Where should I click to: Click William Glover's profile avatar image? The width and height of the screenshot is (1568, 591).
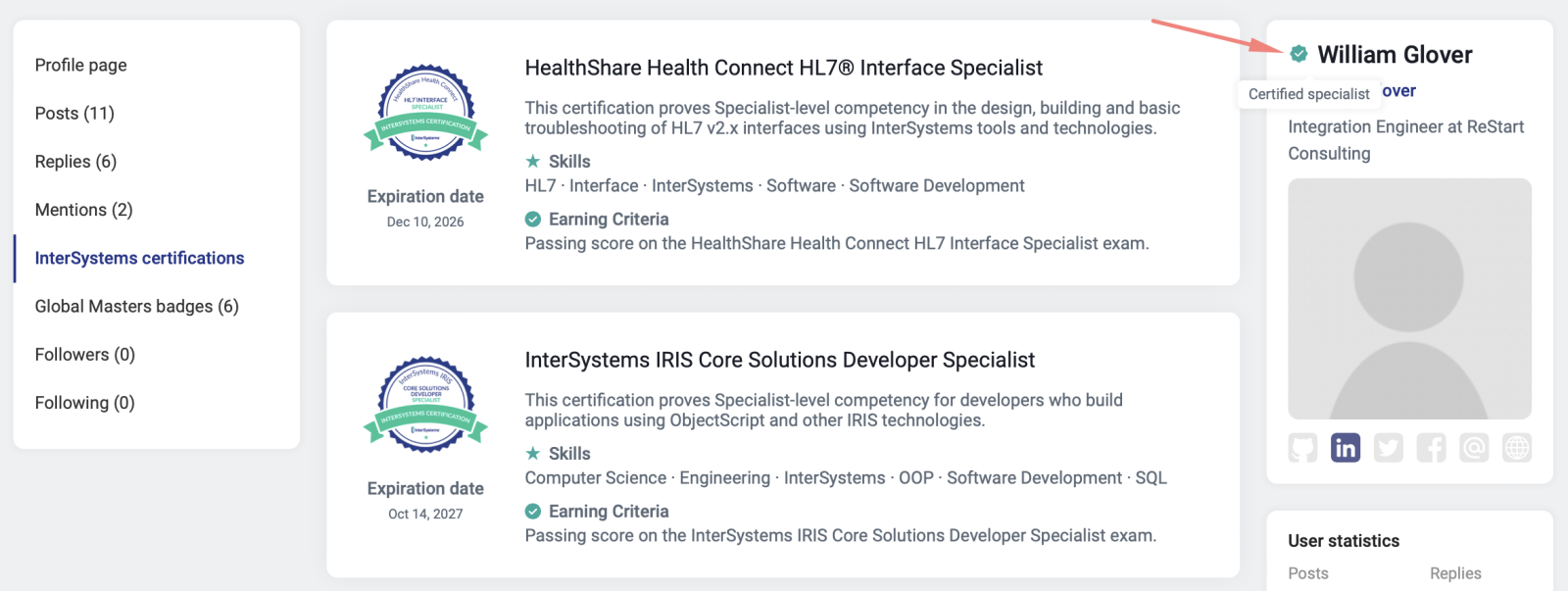point(1408,299)
